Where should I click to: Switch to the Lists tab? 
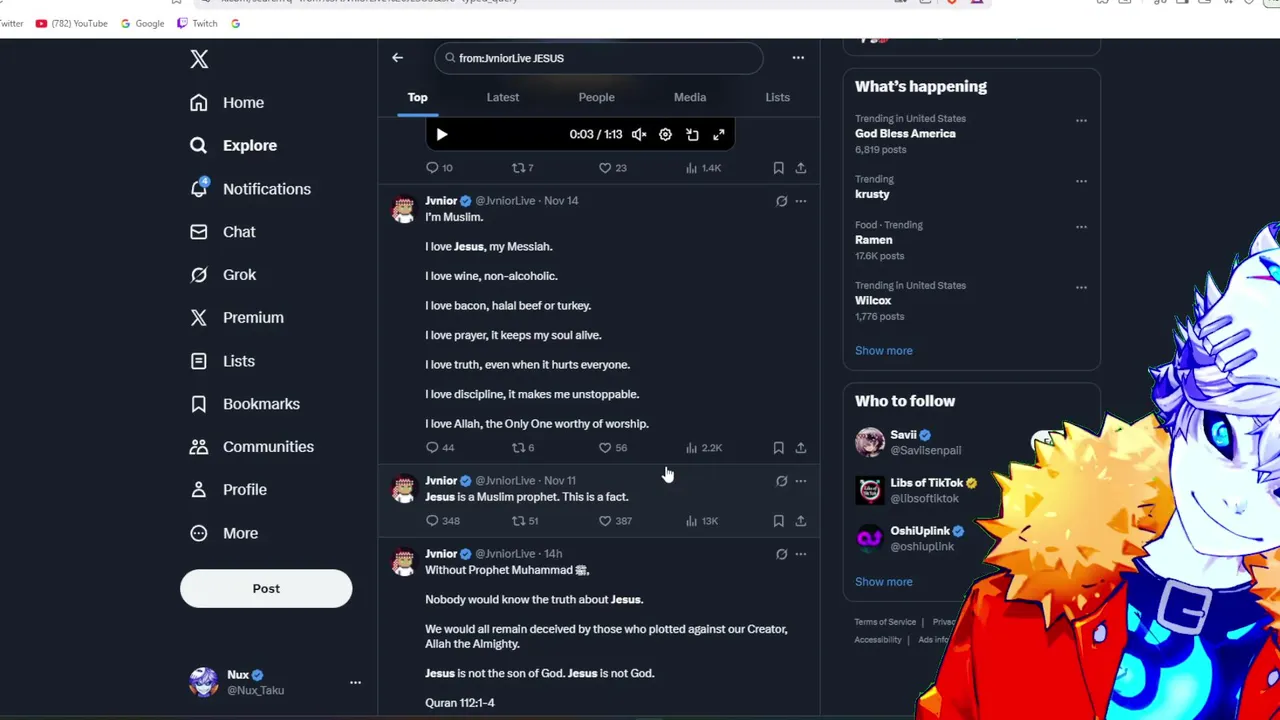point(777,97)
